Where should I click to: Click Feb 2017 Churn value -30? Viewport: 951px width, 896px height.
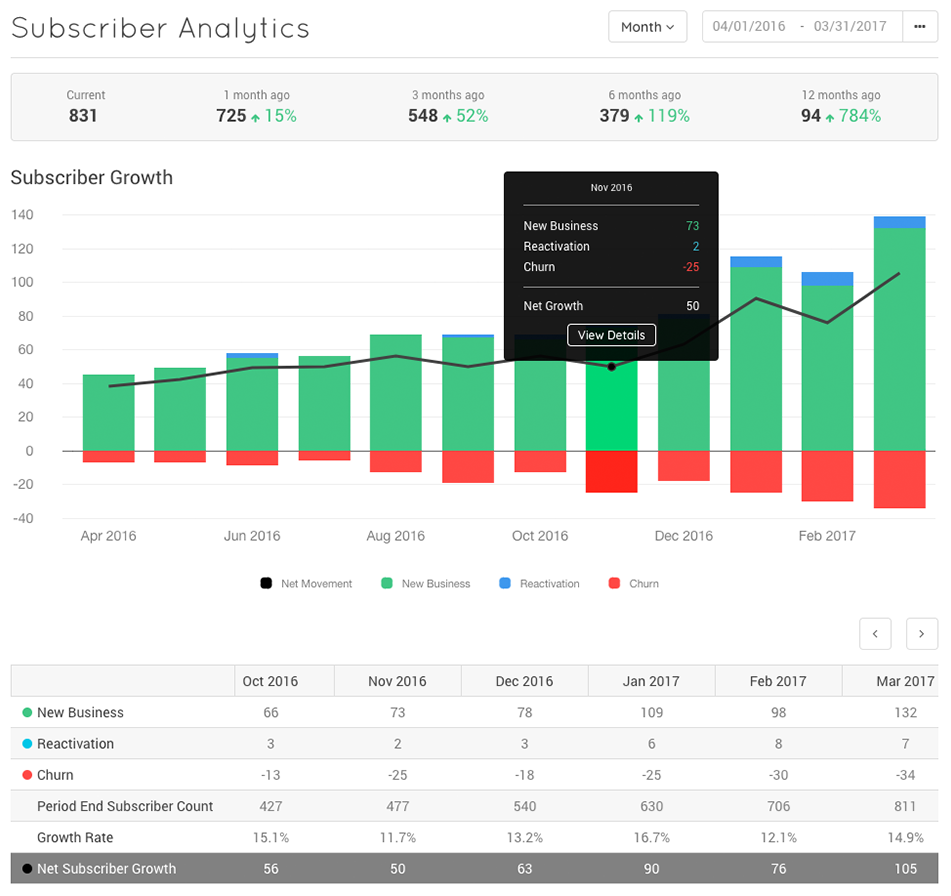778,775
